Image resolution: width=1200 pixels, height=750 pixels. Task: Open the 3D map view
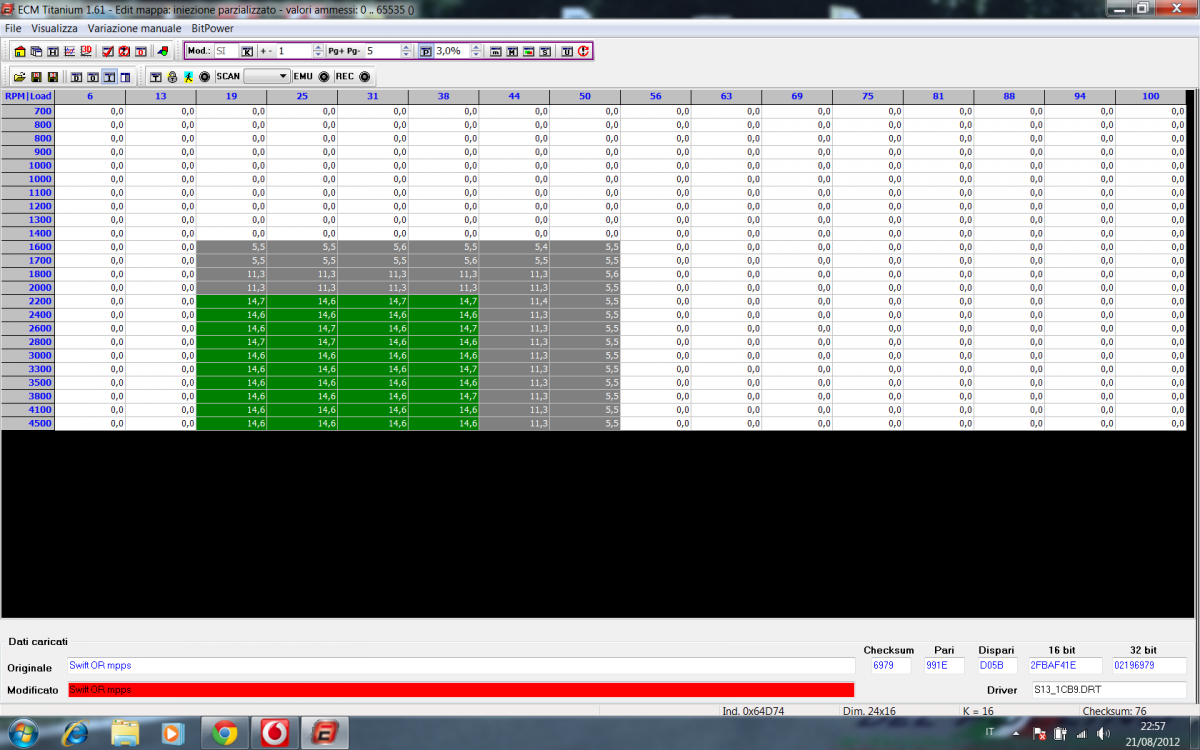pyautogui.click(x=86, y=51)
